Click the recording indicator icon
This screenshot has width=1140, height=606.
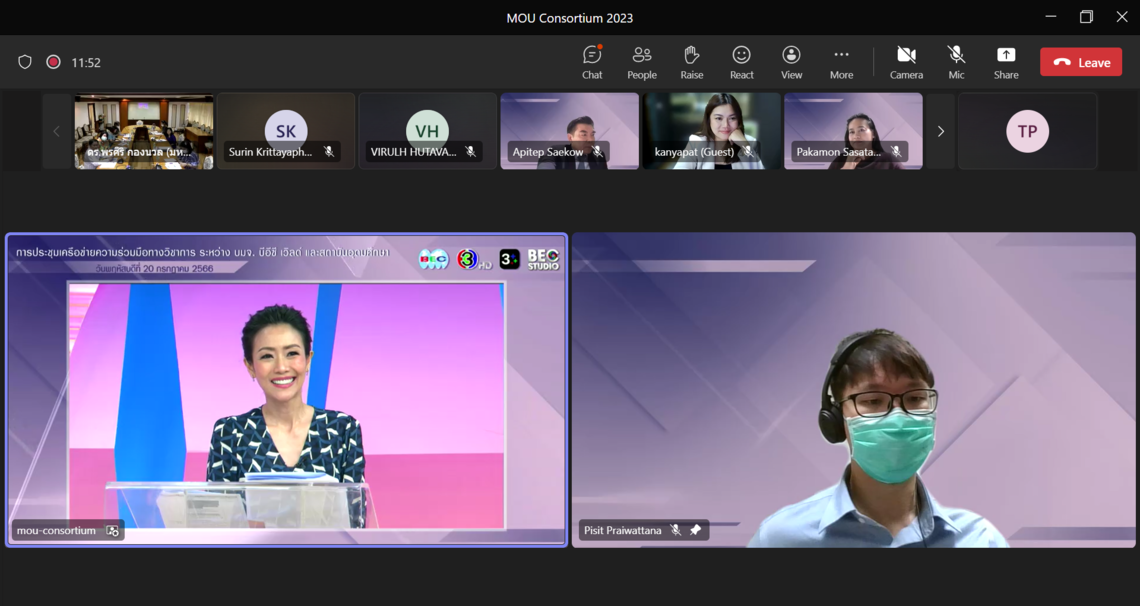coord(54,62)
